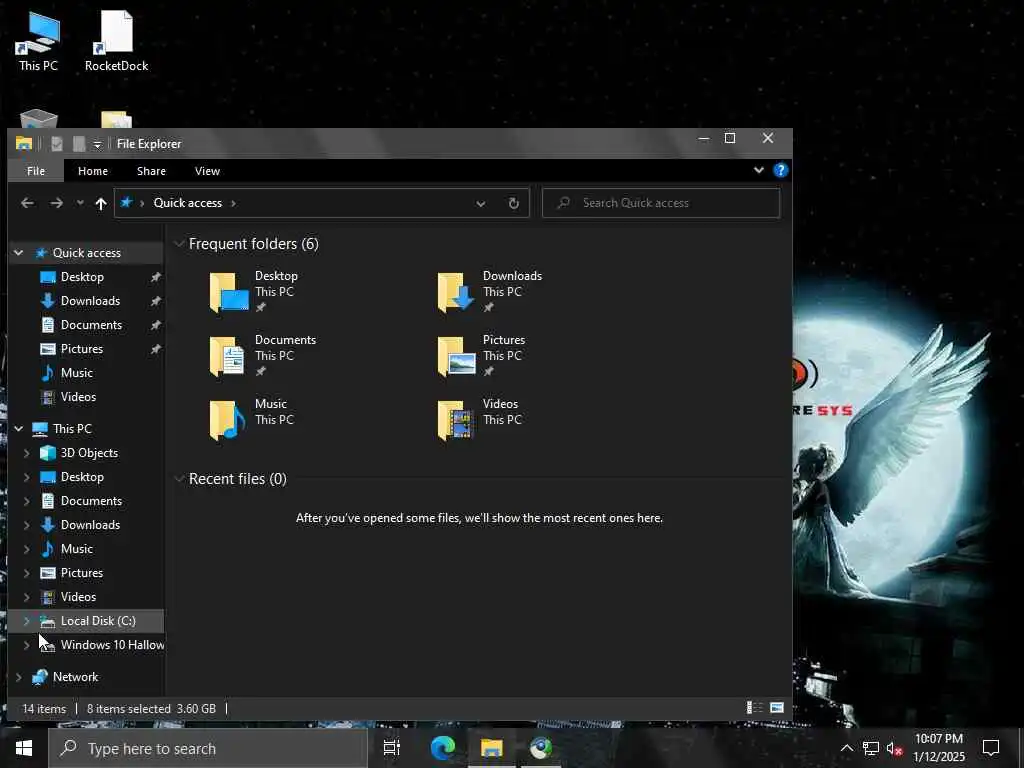Open the Documents folder in Frequent folders
Viewport: 1024px width, 768px height.
pyautogui.click(x=263, y=356)
